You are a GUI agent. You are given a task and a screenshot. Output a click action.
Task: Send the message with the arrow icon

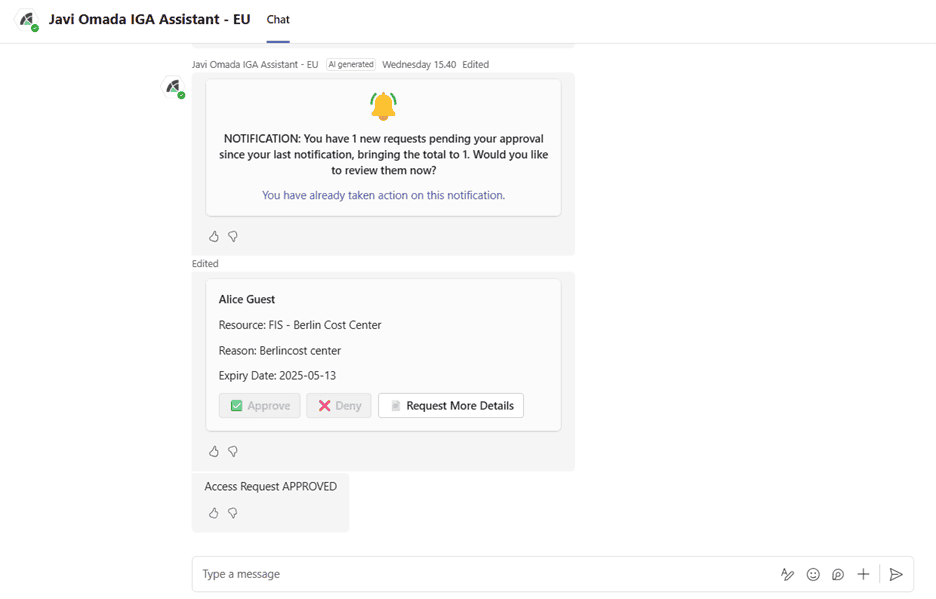coord(896,575)
